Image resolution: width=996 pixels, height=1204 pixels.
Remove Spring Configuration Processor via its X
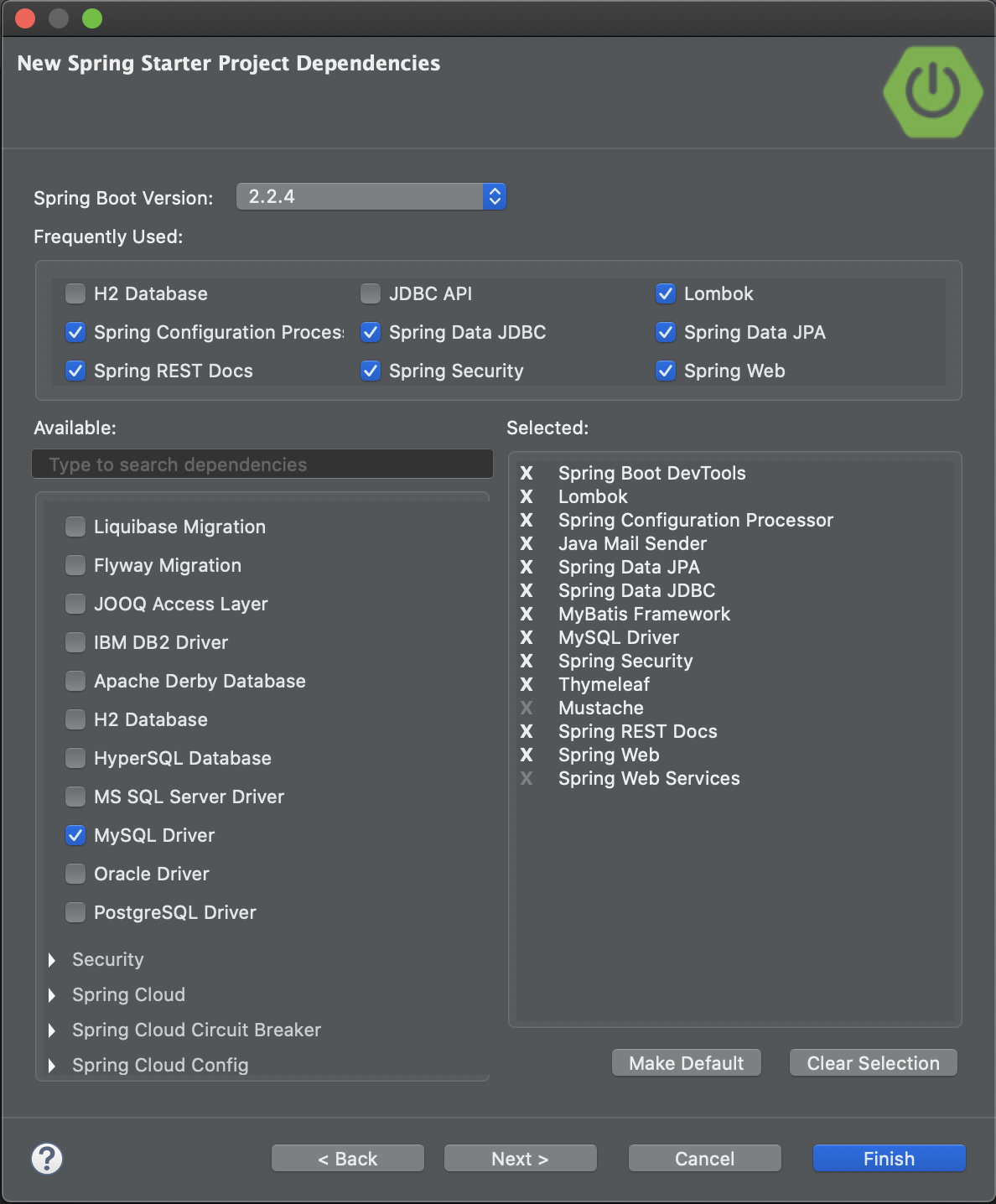527,521
